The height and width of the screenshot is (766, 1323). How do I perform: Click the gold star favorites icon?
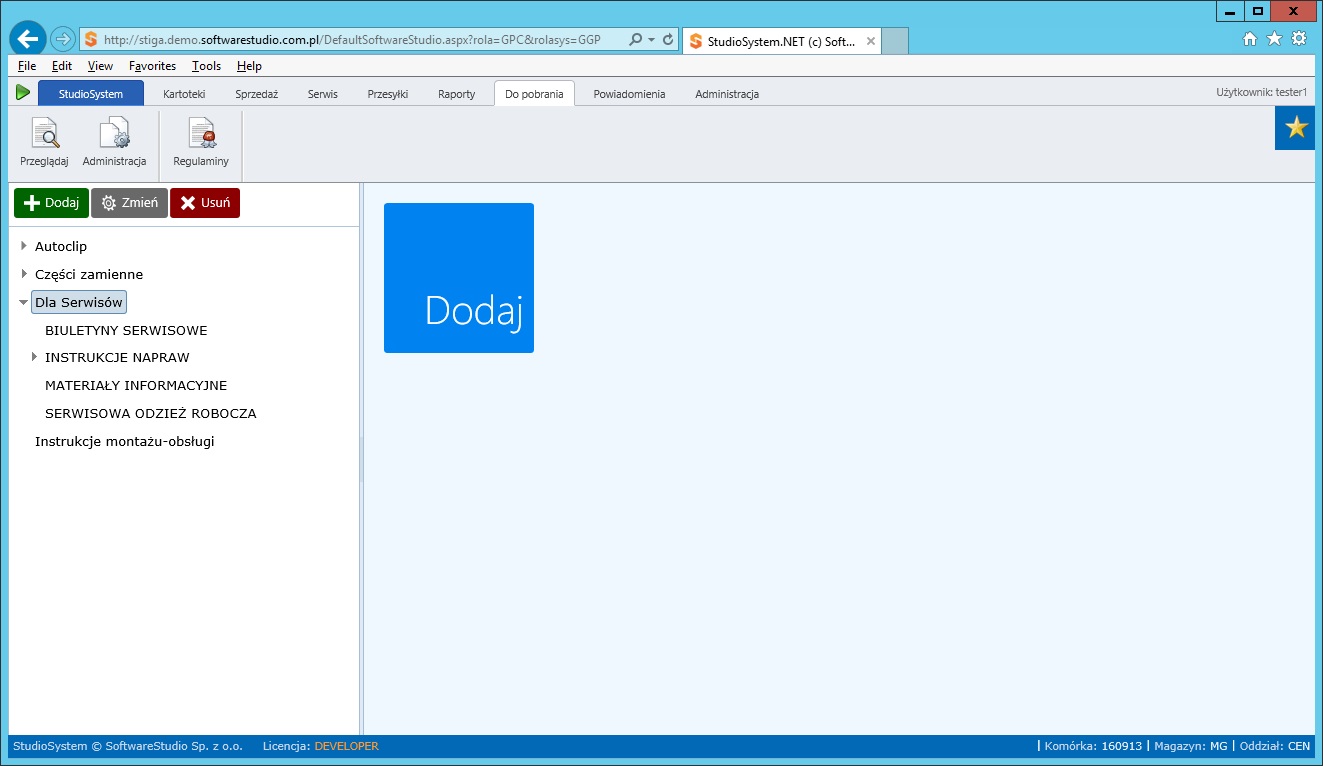1296,128
